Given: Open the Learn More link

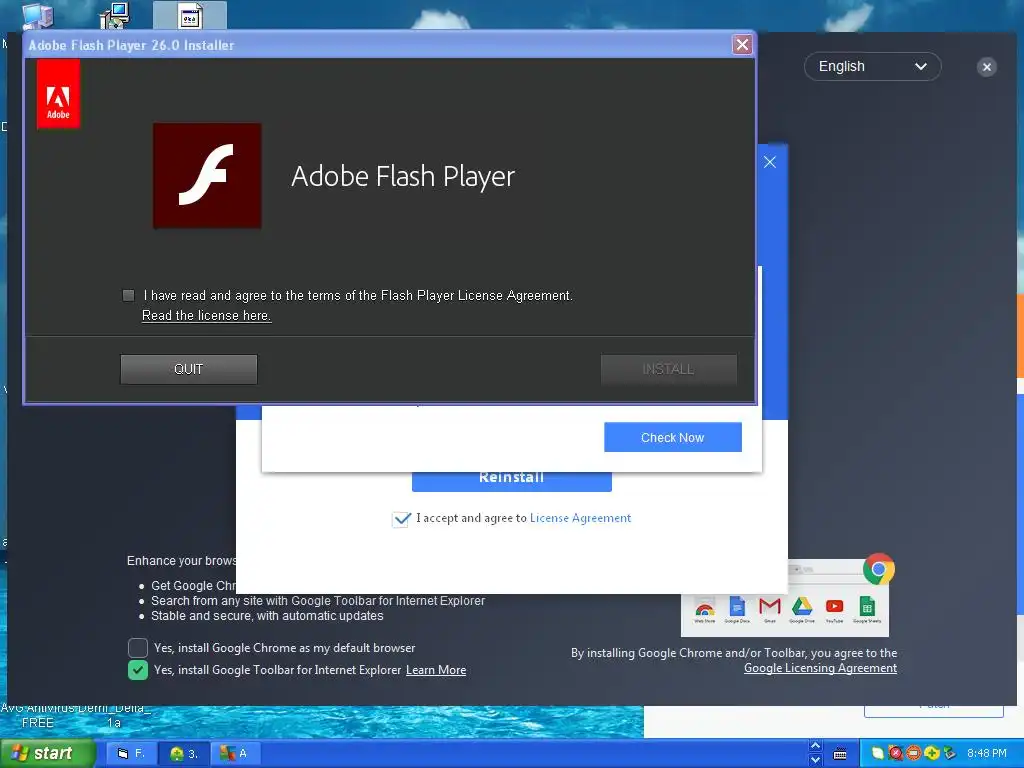Looking at the screenshot, I should click(436, 670).
